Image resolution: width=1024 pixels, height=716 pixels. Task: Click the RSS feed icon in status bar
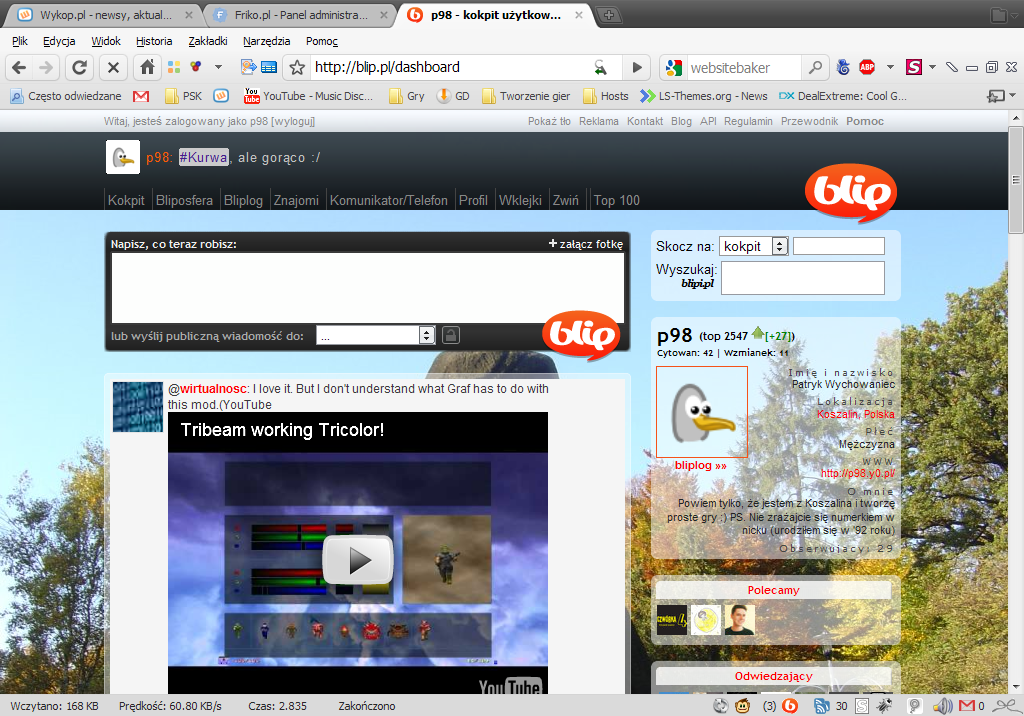821,706
